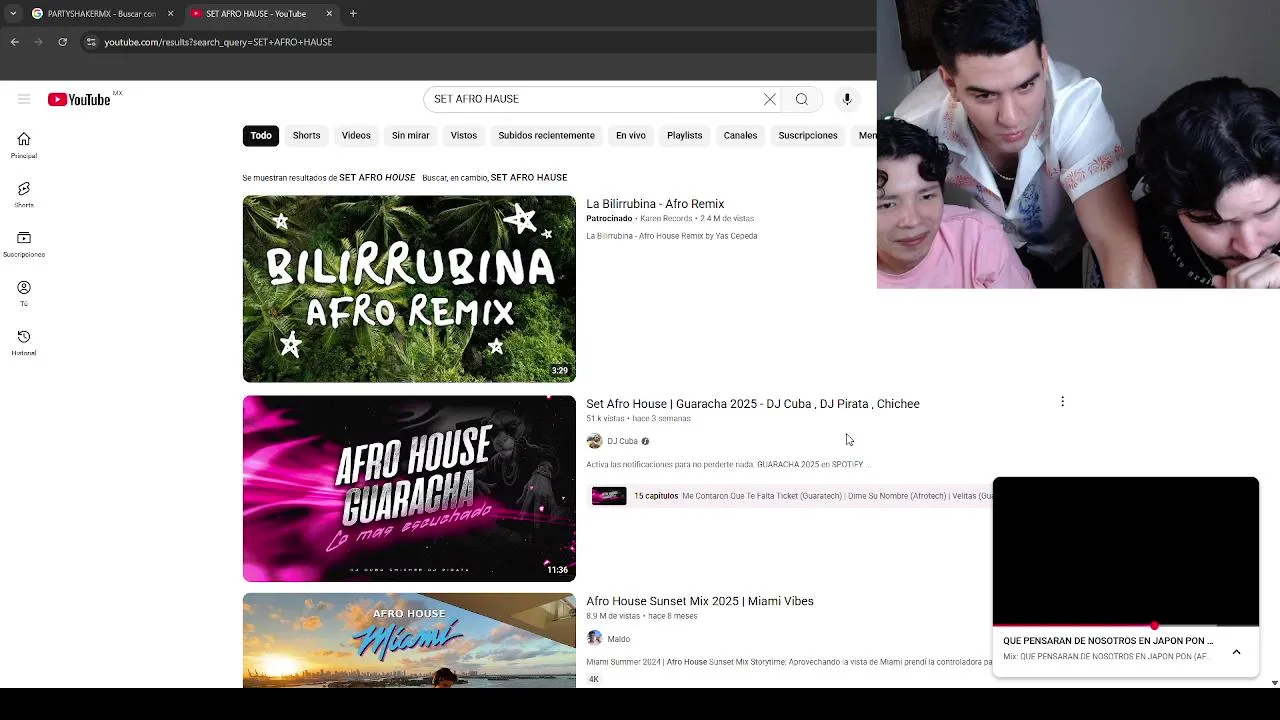Click the 51 k vistas metadata text
The width and height of the screenshot is (1280, 720).
pyautogui.click(x=605, y=419)
